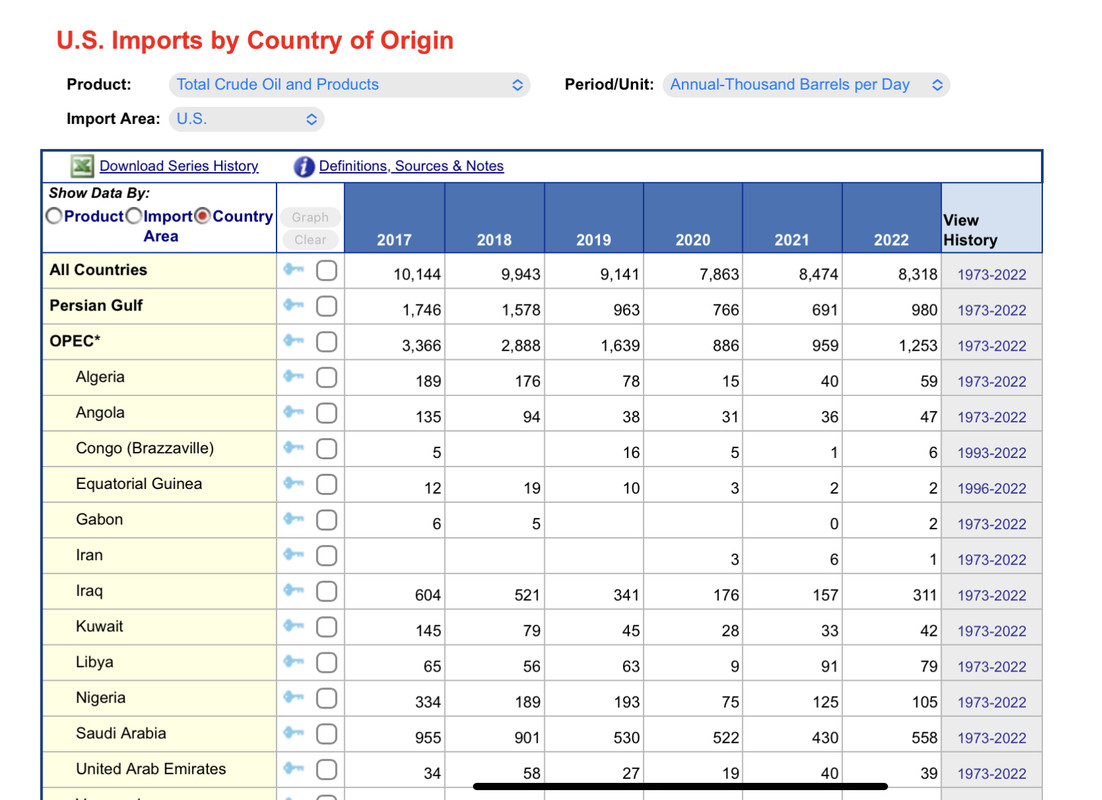The width and height of the screenshot is (1102, 800).
Task: Click the key icon beside Iran
Action: click(294, 554)
